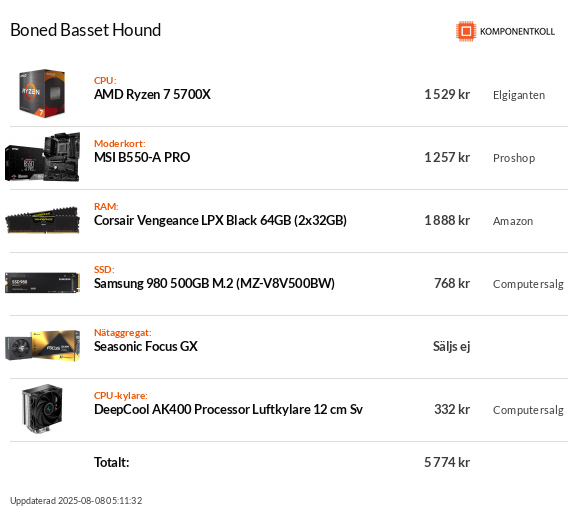The height and width of the screenshot is (514, 577).
Task: Click the Komponentkoll chip logo icon
Action: pos(466,31)
